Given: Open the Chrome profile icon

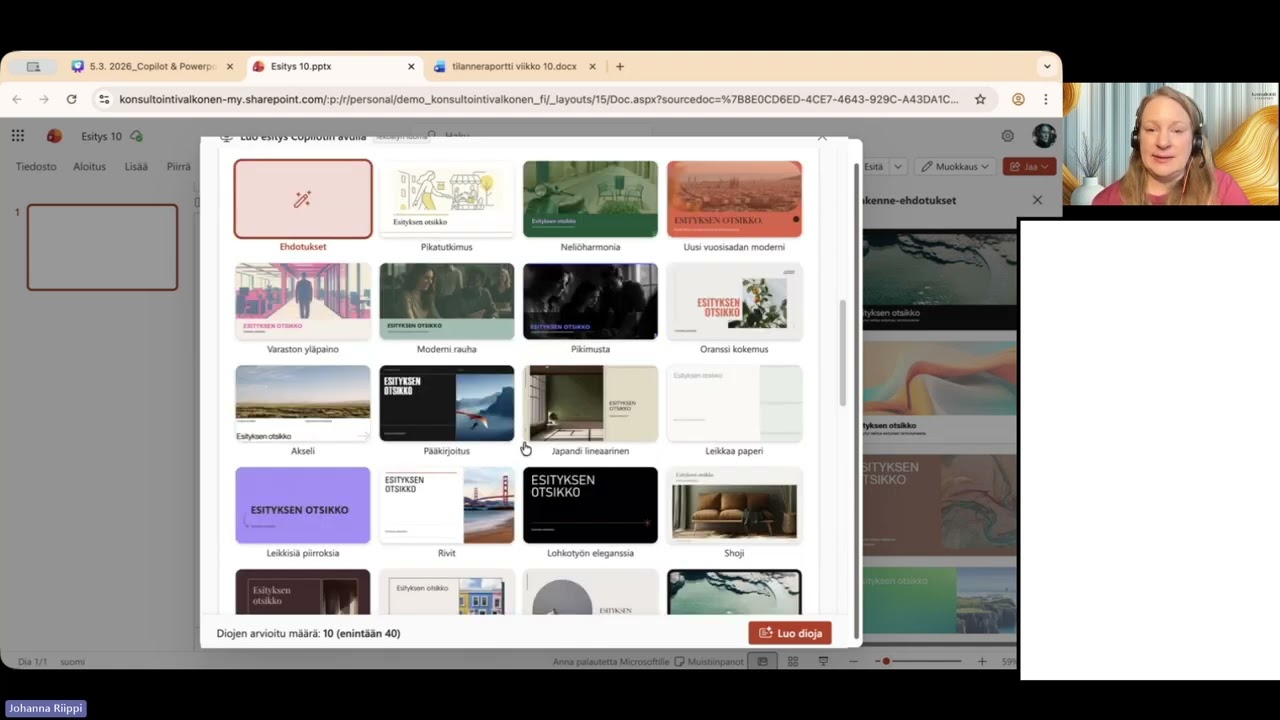Looking at the screenshot, I should [x=1018, y=99].
